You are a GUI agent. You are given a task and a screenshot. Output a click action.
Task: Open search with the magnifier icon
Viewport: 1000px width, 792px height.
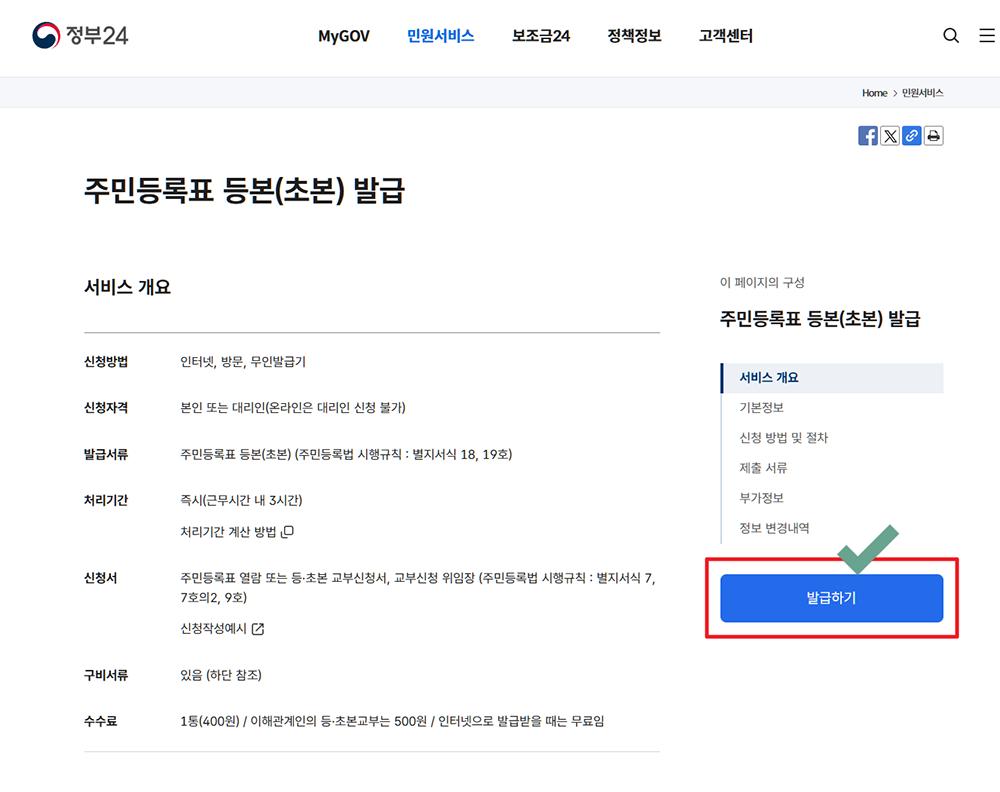tap(951, 35)
